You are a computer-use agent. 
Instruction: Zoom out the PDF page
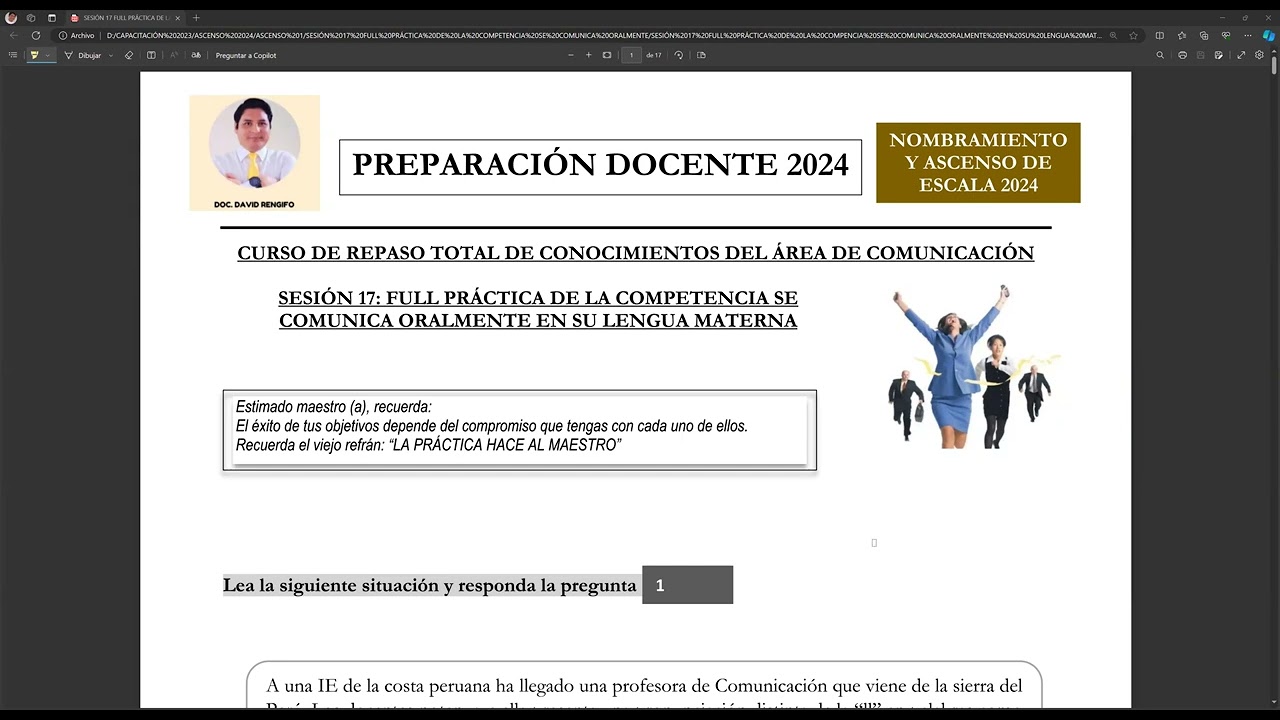point(571,55)
